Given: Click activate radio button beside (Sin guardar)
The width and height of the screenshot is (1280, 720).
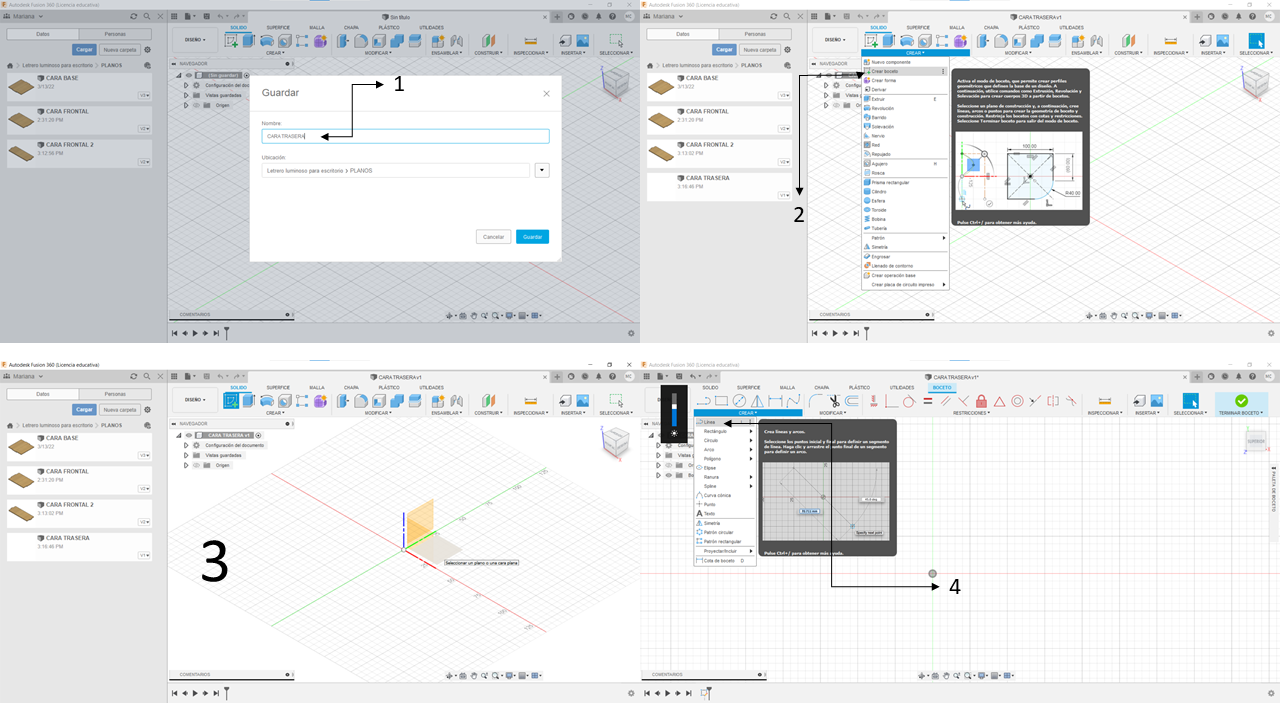Looking at the screenshot, I should click(246, 75).
